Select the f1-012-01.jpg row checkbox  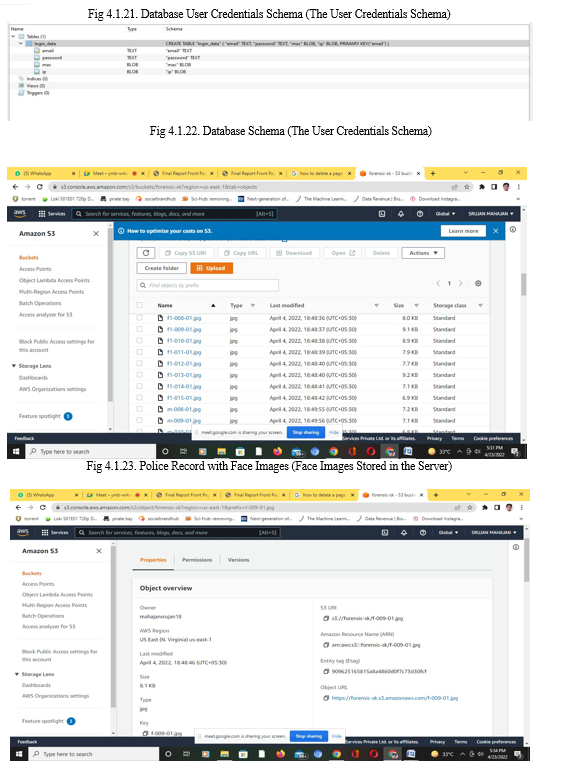[x=140, y=363]
